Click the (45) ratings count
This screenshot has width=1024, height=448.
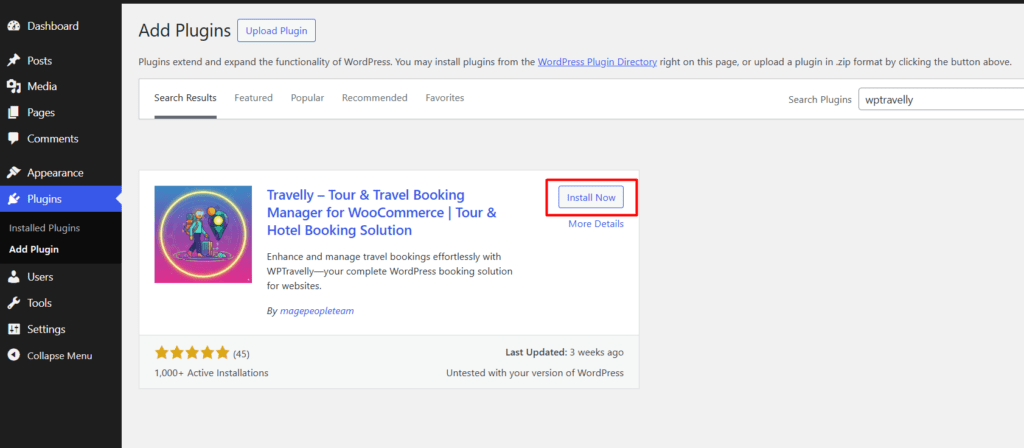tap(241, 354)
